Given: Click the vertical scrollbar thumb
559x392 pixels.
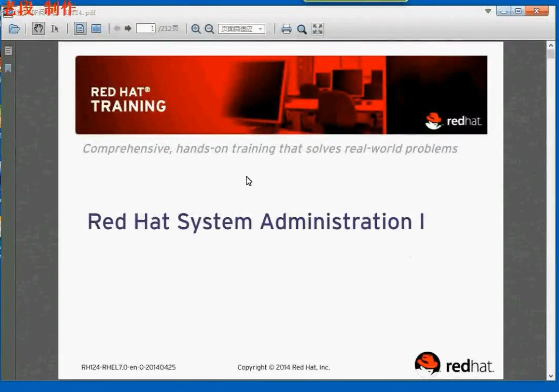Looking at the screenshot, I should pyautogui.click(x=551, y=54).
